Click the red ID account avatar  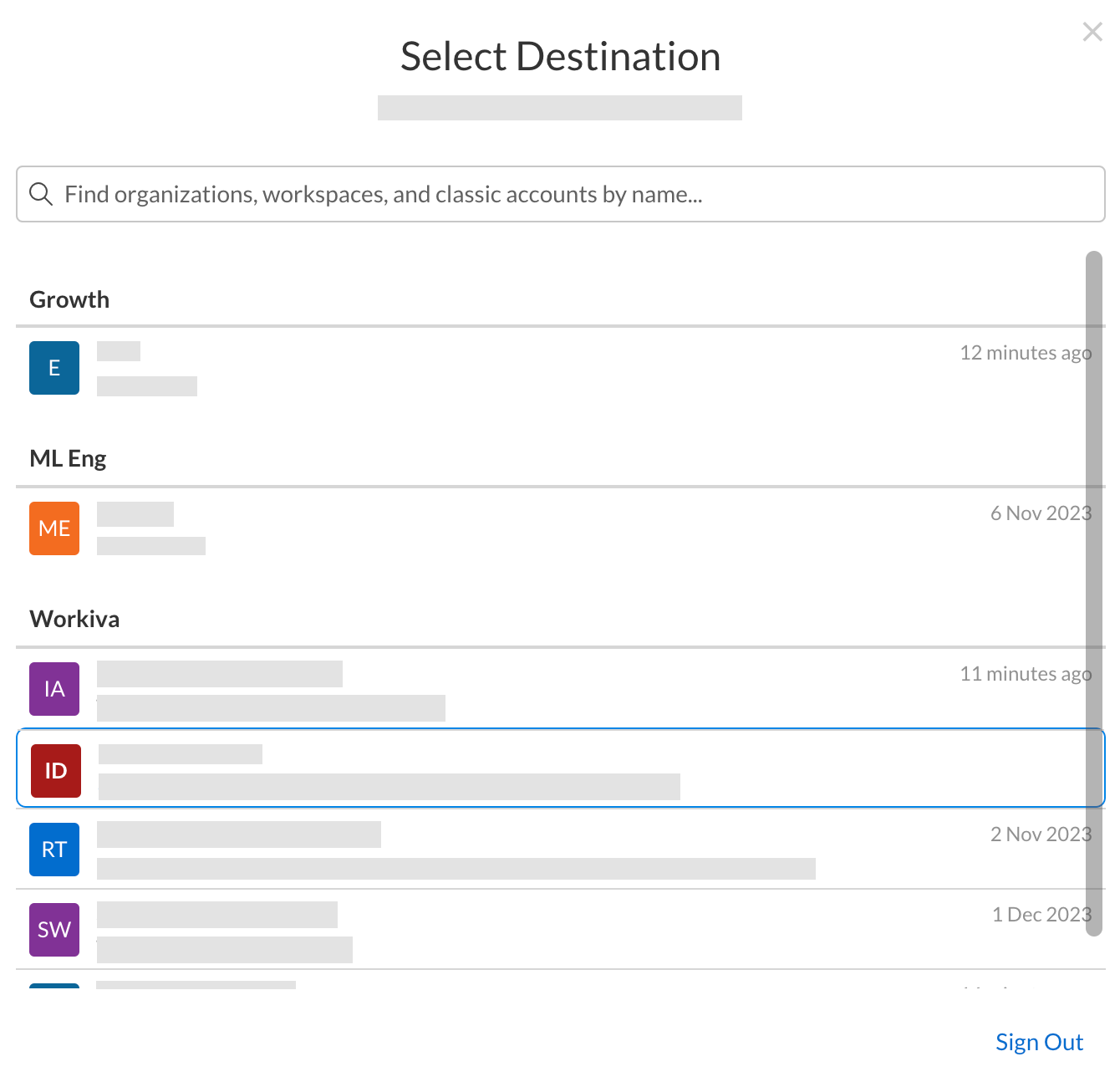pyautogui.click(x=56, y=771)
